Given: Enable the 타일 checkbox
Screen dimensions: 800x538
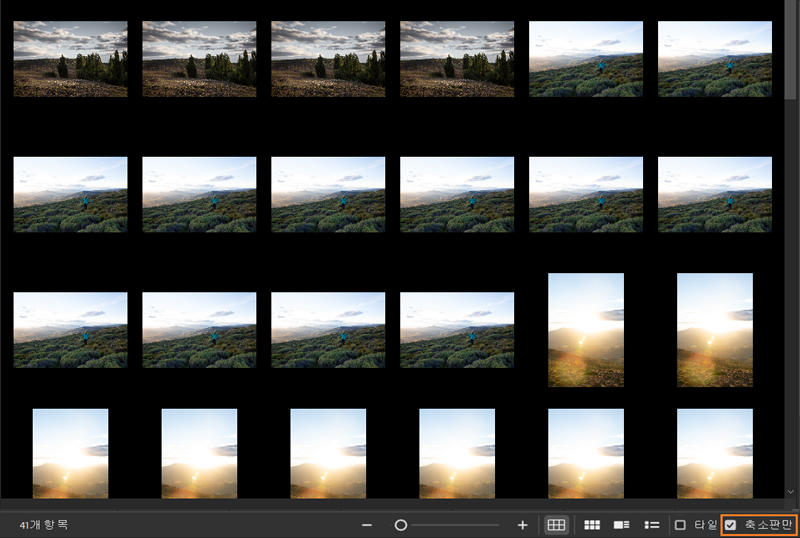Looking at the screenshot, I should (x=680, y=525).
